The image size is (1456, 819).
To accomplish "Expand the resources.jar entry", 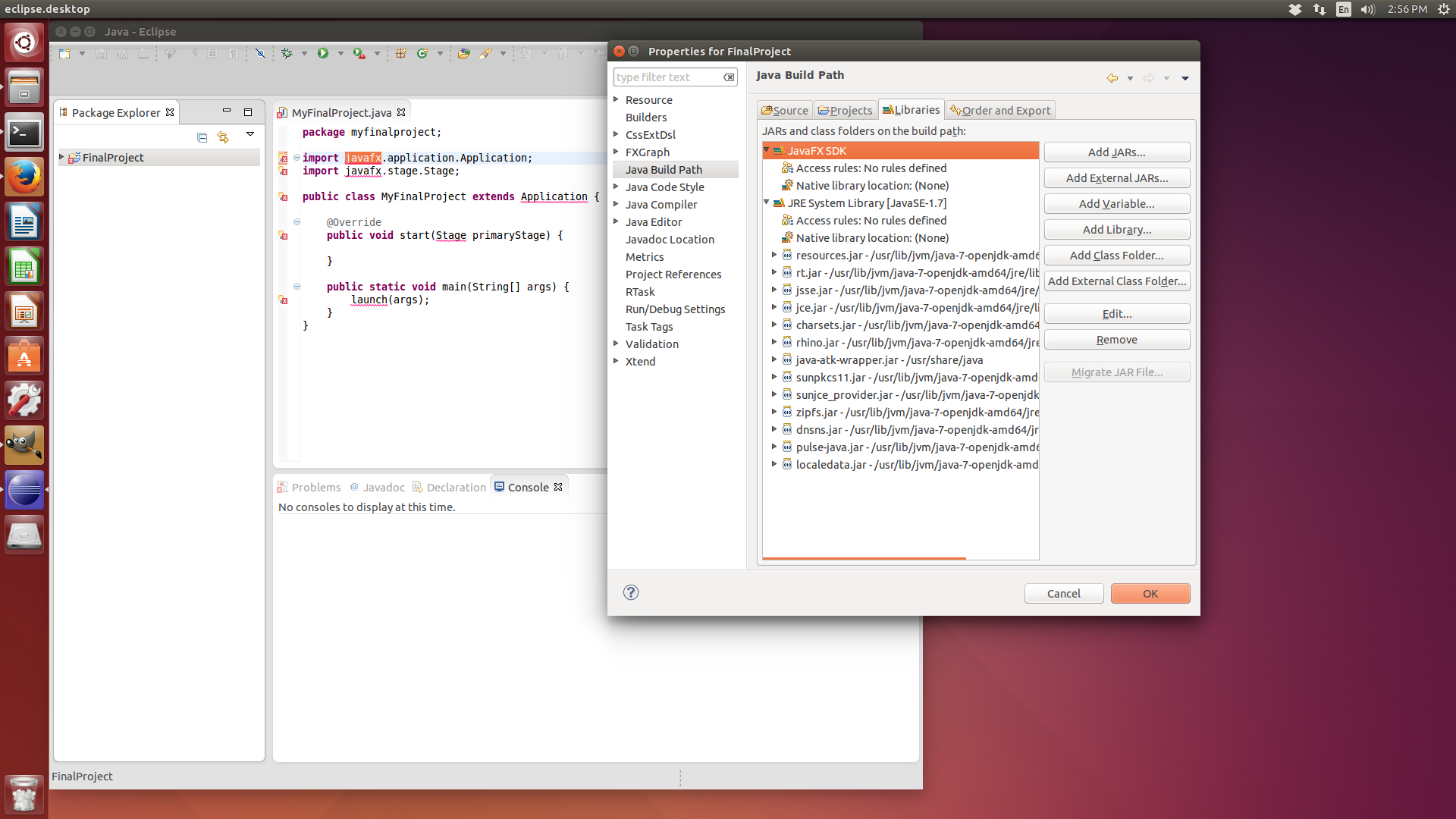I will (x=774, y=255).
